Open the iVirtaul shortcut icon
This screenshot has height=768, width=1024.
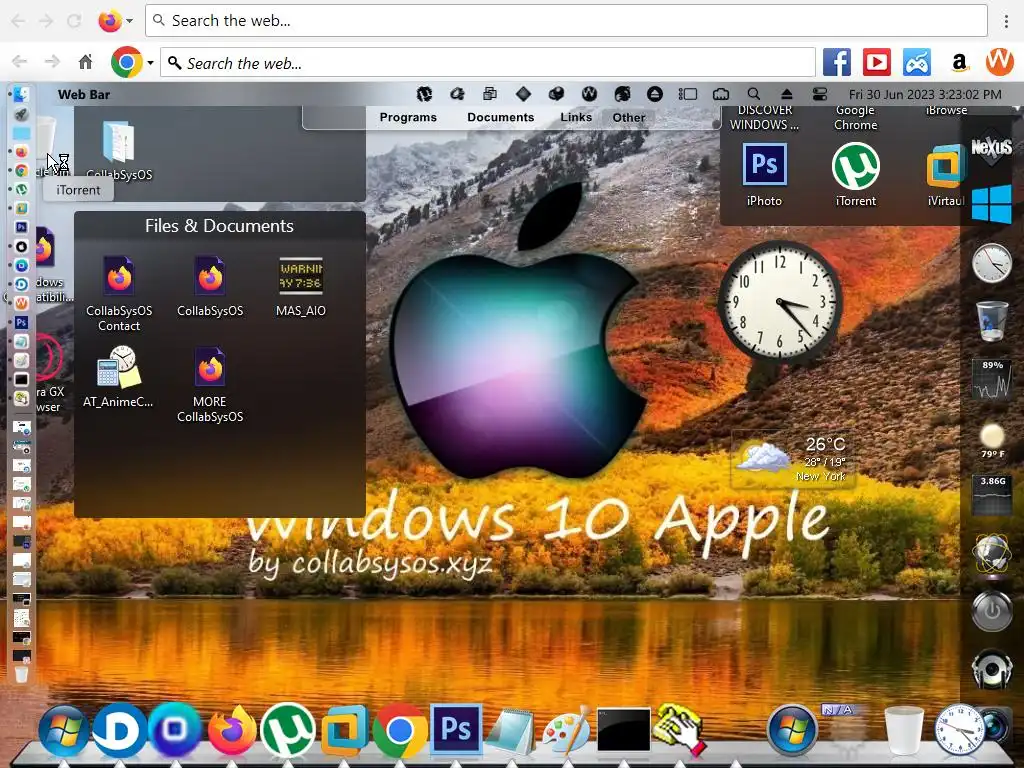945,166
